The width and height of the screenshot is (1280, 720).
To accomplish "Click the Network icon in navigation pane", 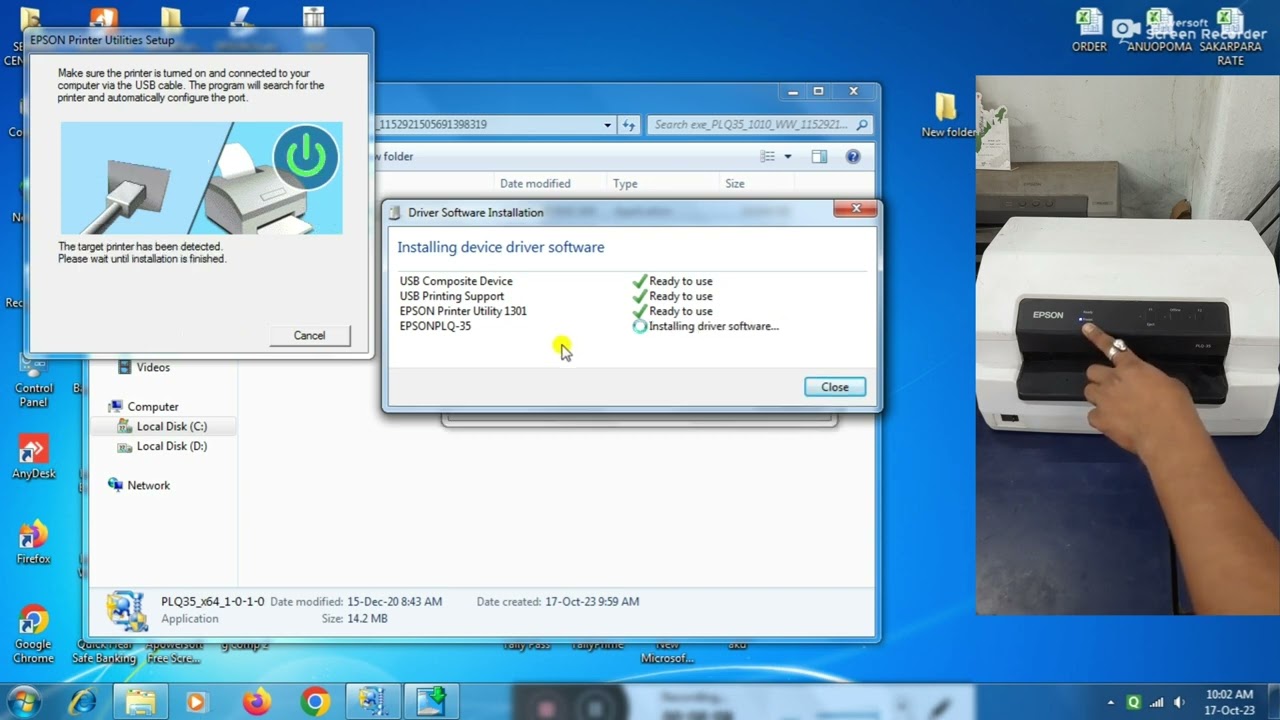I will point(116,485).
